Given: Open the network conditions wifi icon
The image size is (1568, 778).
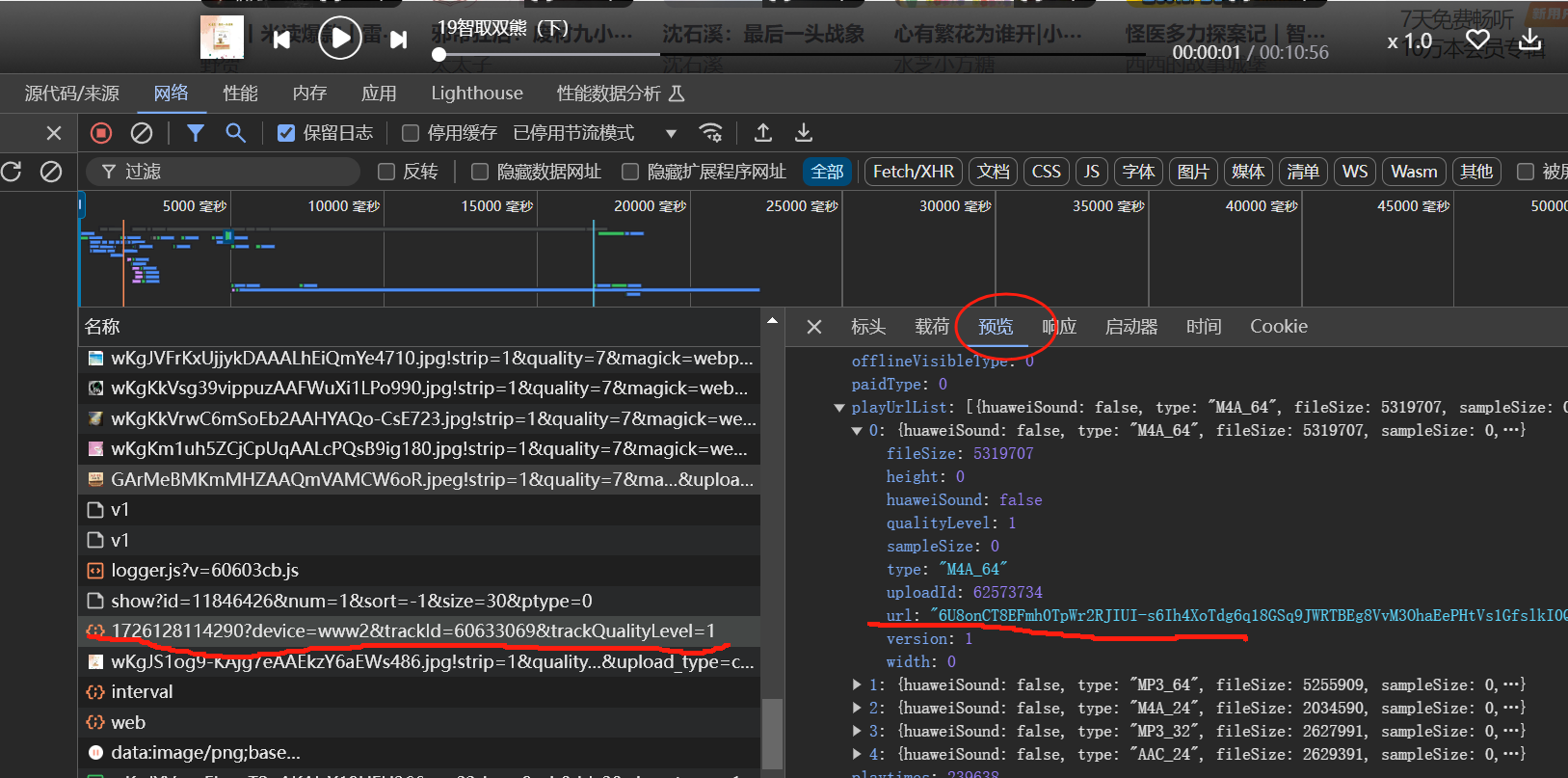Looking at the screenshot, I should (x=710, y=133).
